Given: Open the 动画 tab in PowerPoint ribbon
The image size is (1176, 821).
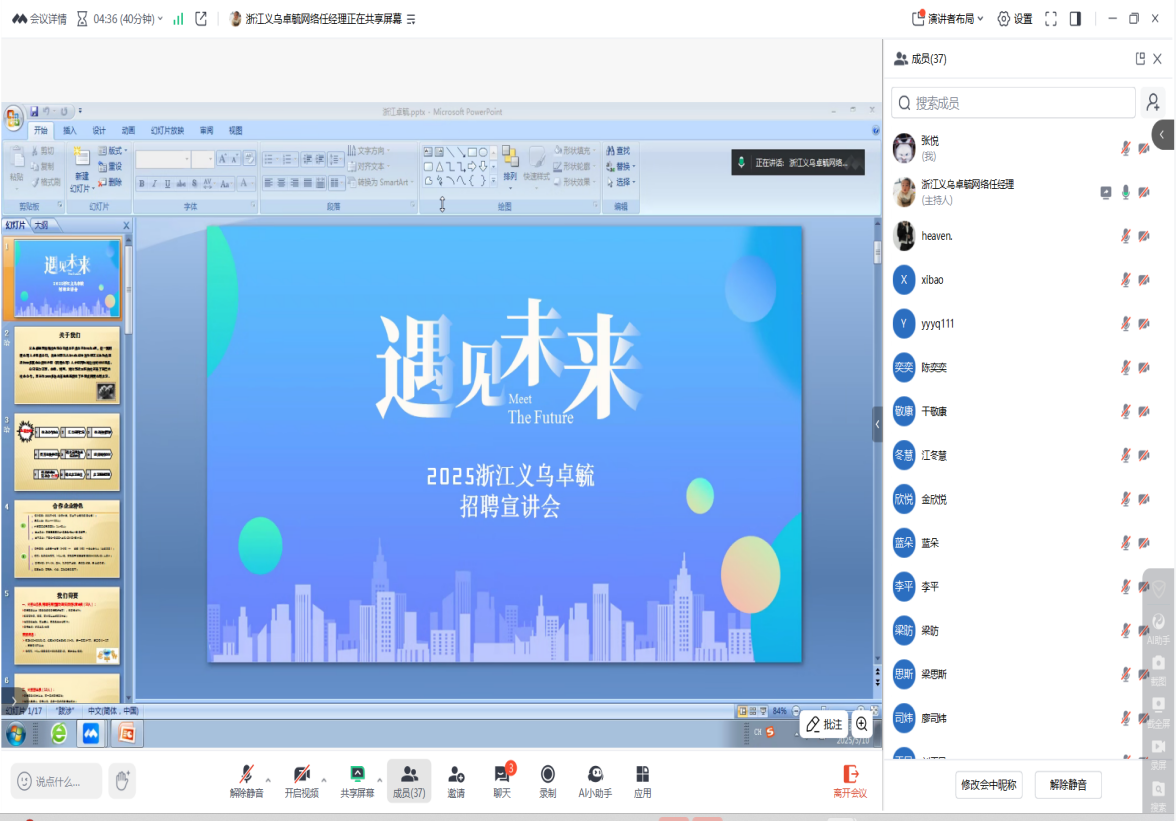Looking at the screenshot, I should point(128,130).
